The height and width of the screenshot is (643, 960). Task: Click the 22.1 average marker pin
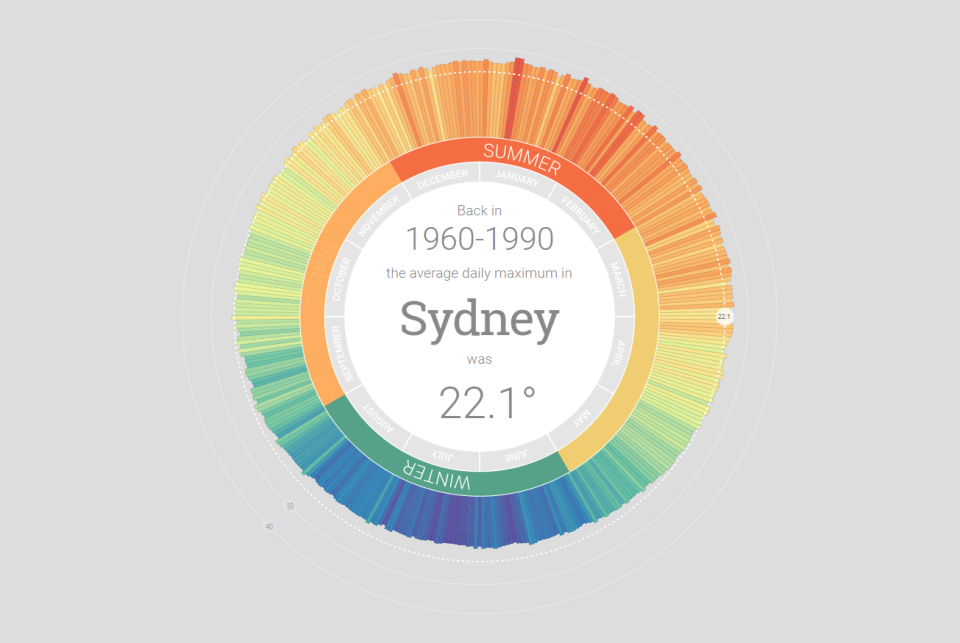[x=724, y=317]
